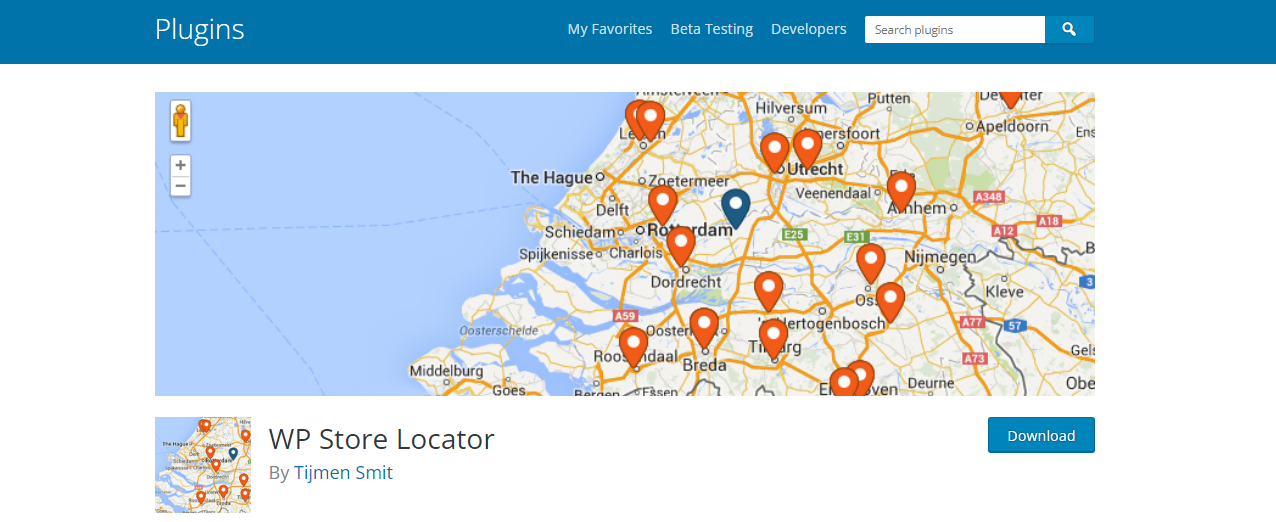Image resolution: width=1276 pixels, height=522 pixels.
Task: Go to the Developers page
Action: click(809, 29)
